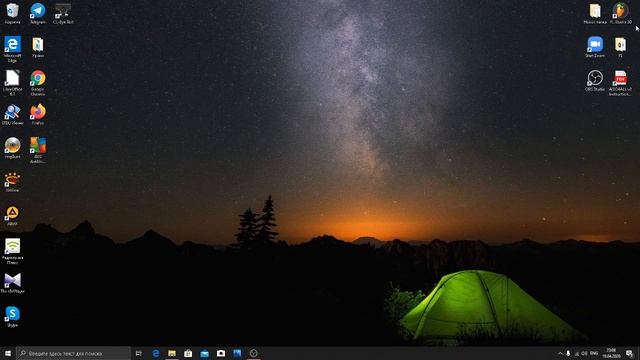The image size is (640, 360).
Task: Open Microsoft Store from the taskbar
Action: click(x=188, y=353)
